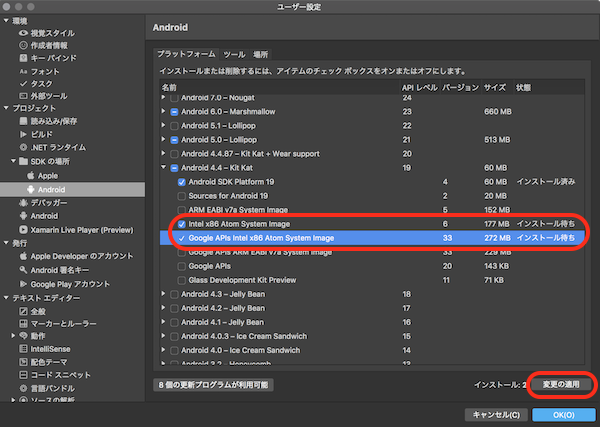Select the Apple logo icon under SDK

31,175
